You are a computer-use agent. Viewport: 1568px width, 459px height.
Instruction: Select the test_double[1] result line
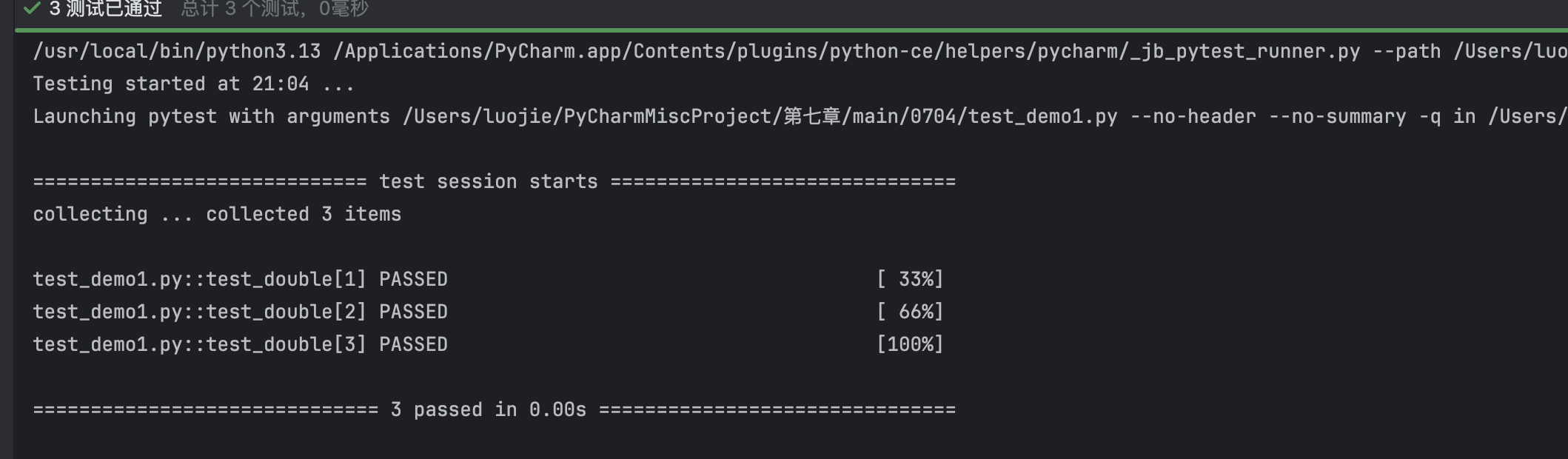tap(200, 279)
